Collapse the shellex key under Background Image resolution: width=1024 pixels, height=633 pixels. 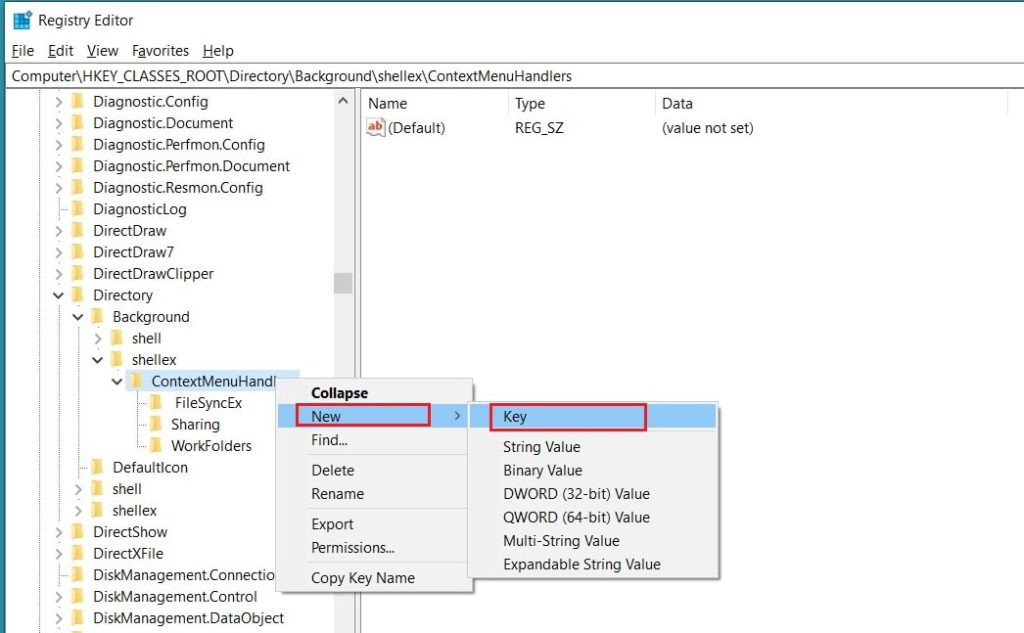[97, 361]
